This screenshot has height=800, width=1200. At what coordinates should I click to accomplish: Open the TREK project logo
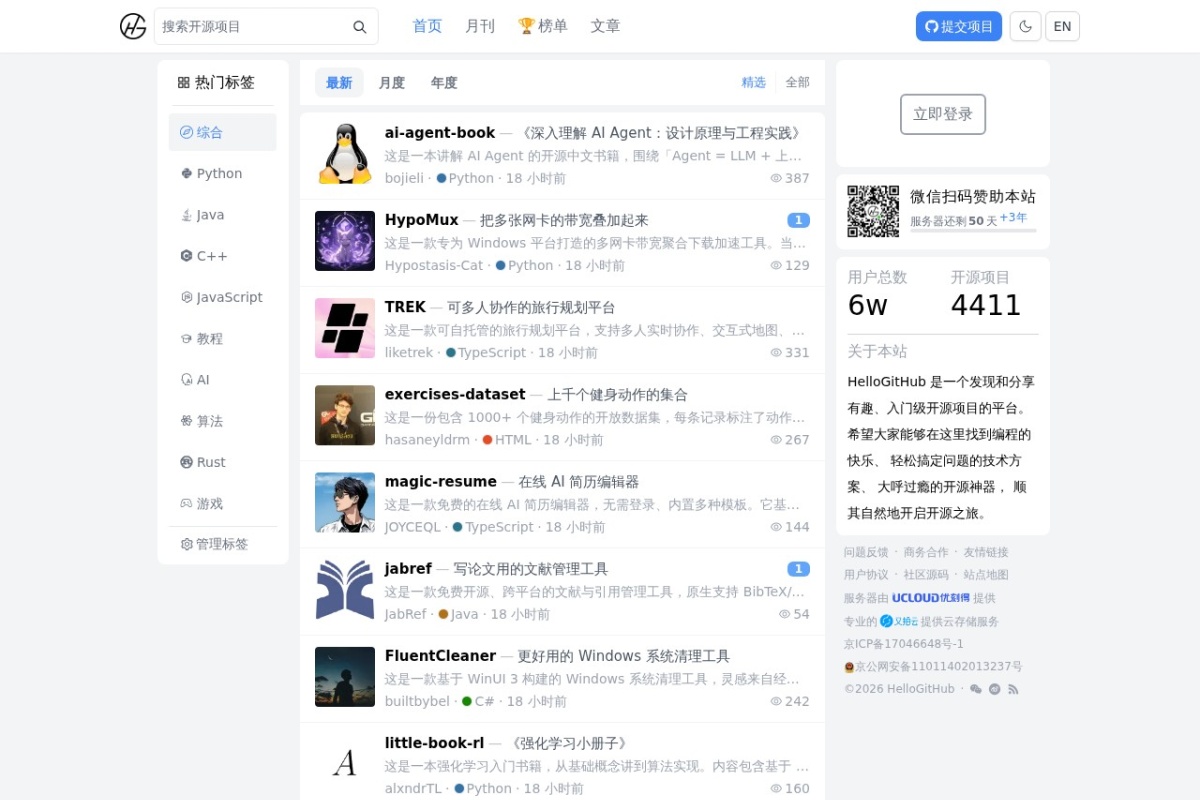coord(345,328)
